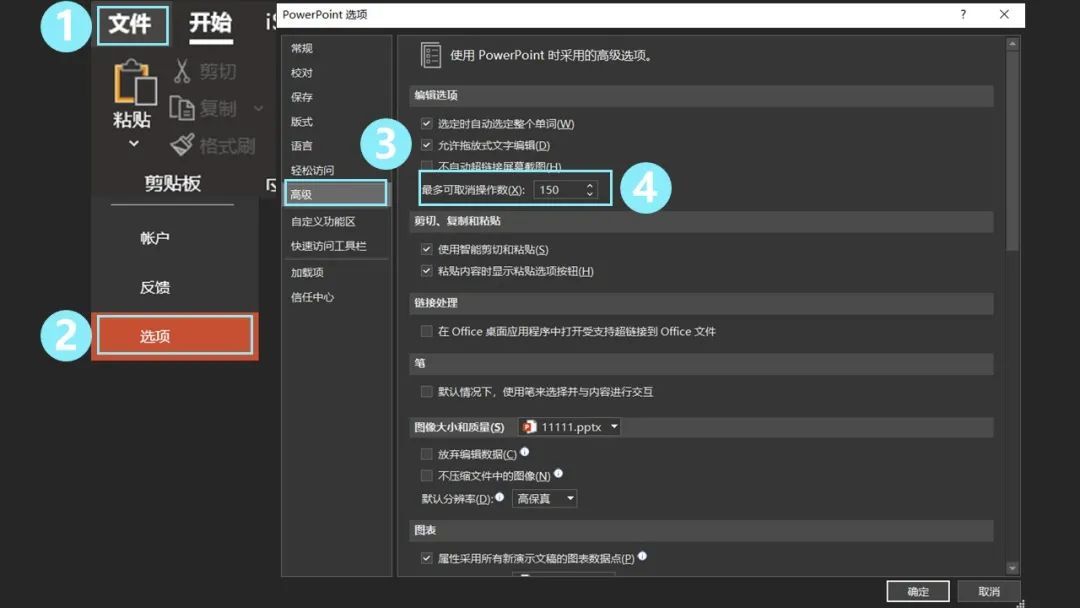Open the 高保真 default resolution dropdown
Viewport: 1080px width, 608px height.
(x=545, y=498)
